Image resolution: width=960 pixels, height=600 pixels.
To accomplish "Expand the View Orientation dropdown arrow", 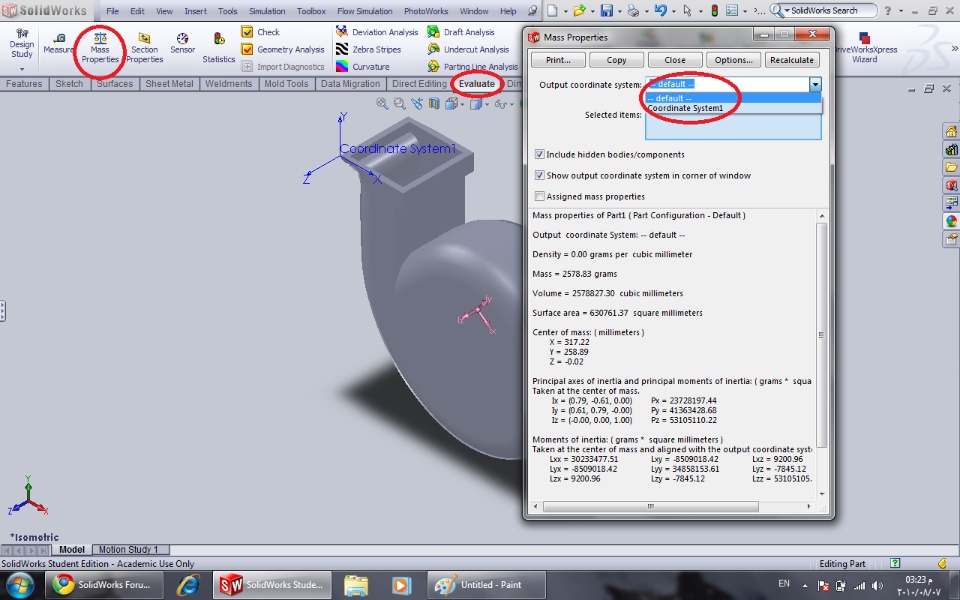I will click(x=462, y=104).
